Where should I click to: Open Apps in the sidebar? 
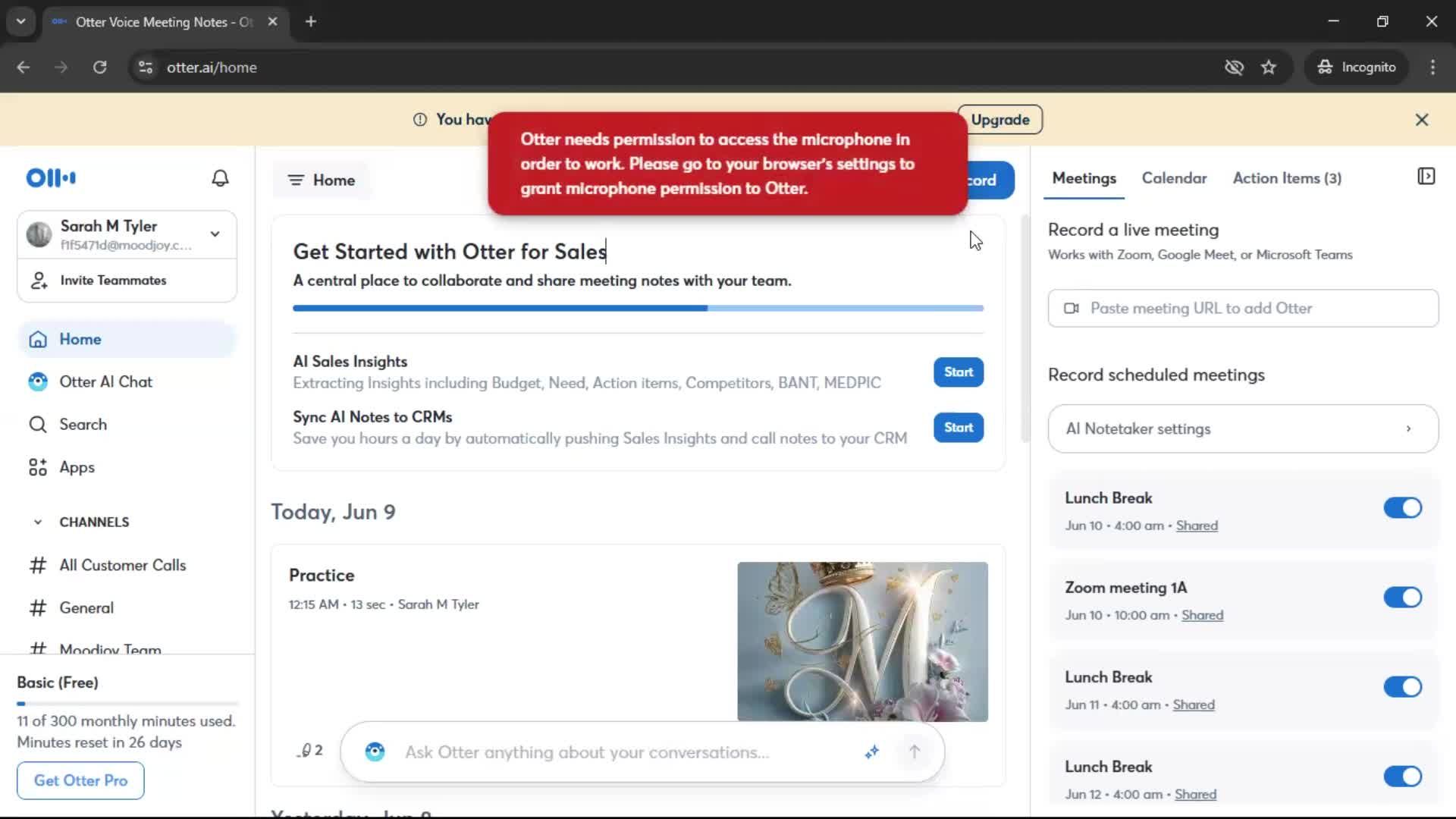pyautogui.click(x=127, y=467)
